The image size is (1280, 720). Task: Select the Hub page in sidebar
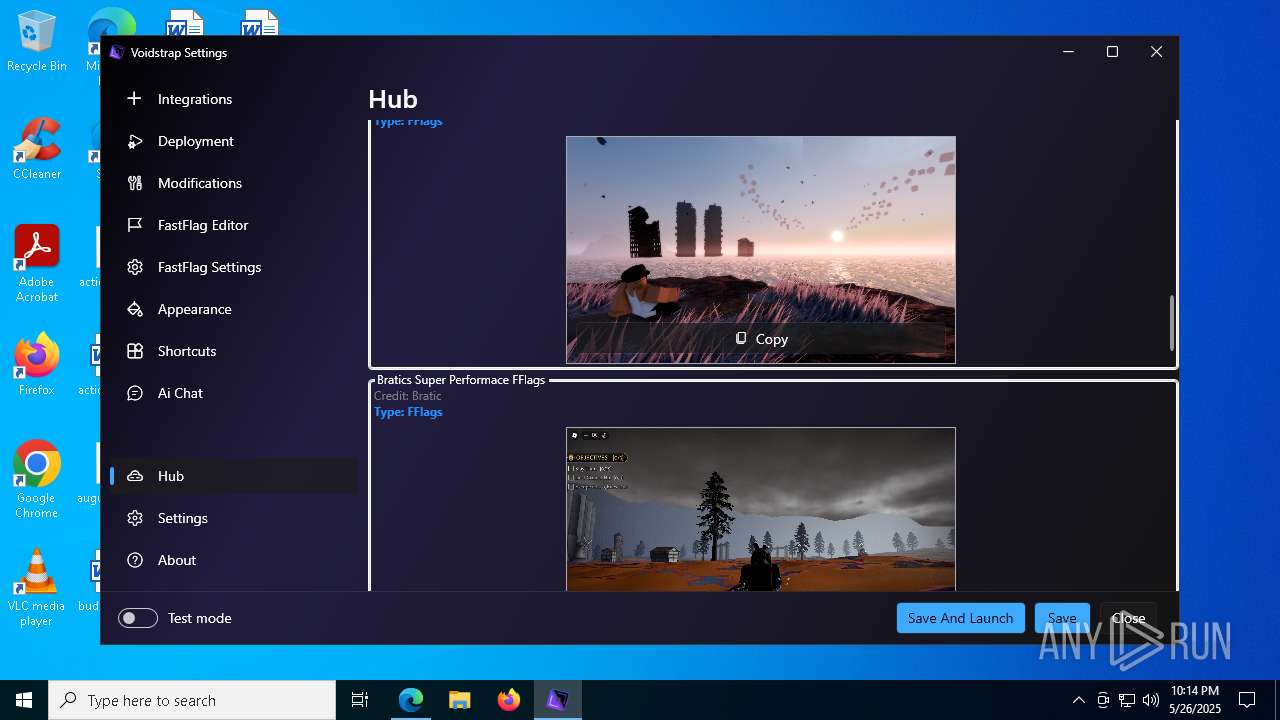click(x=234, y=476)
